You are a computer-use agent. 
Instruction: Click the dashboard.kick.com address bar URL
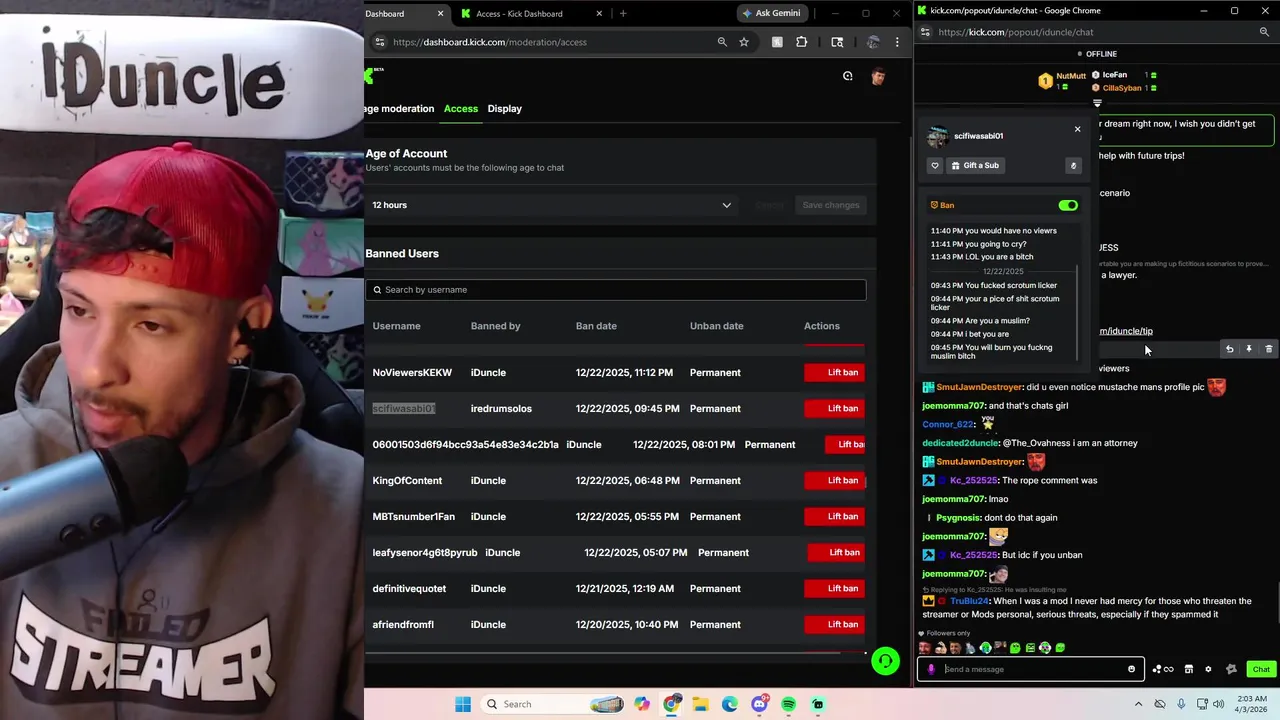coord(490,42)
